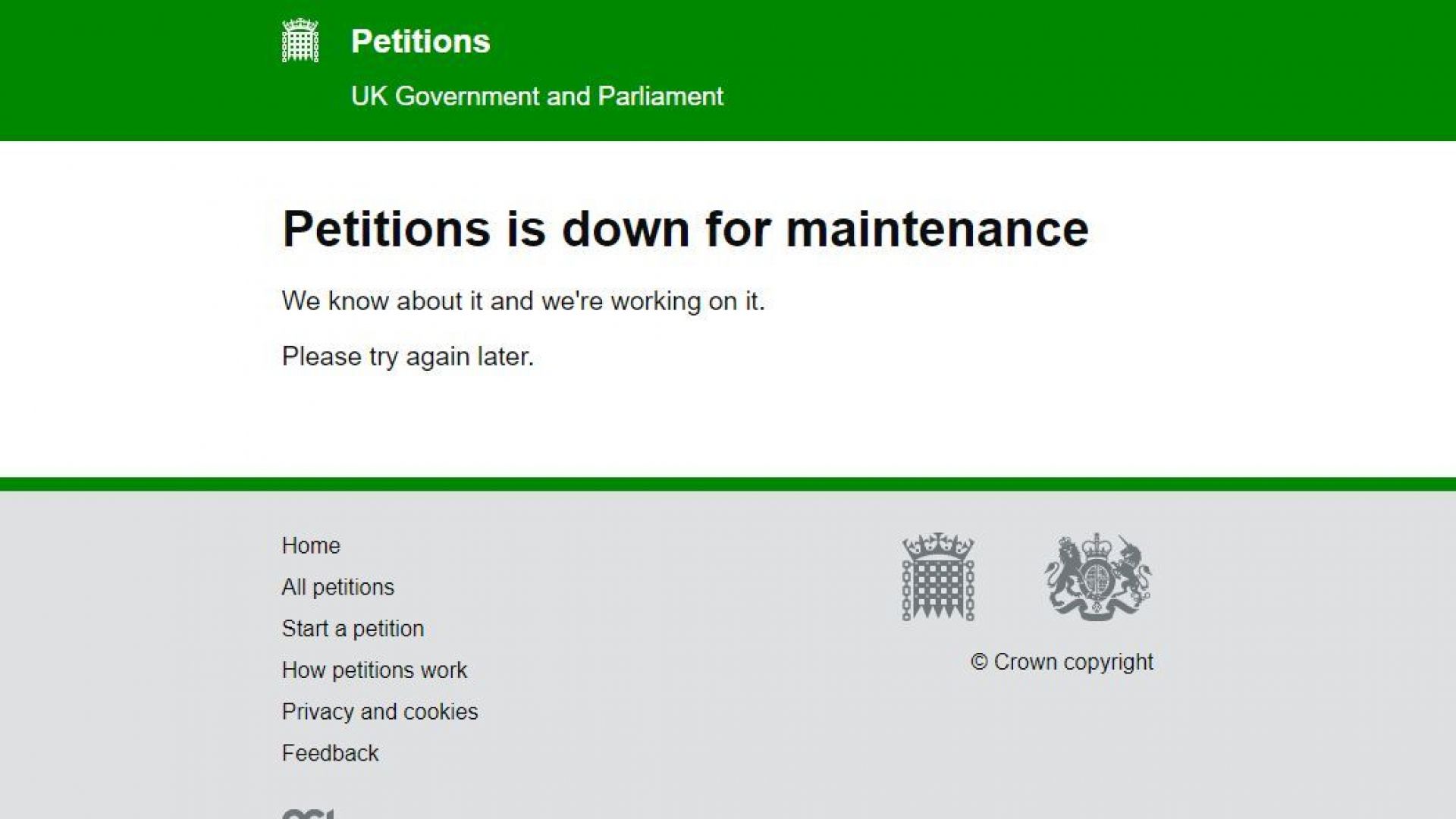The image size is (1456, 819).
Task: Open the How petitions work page
Action: coord(375,670)
